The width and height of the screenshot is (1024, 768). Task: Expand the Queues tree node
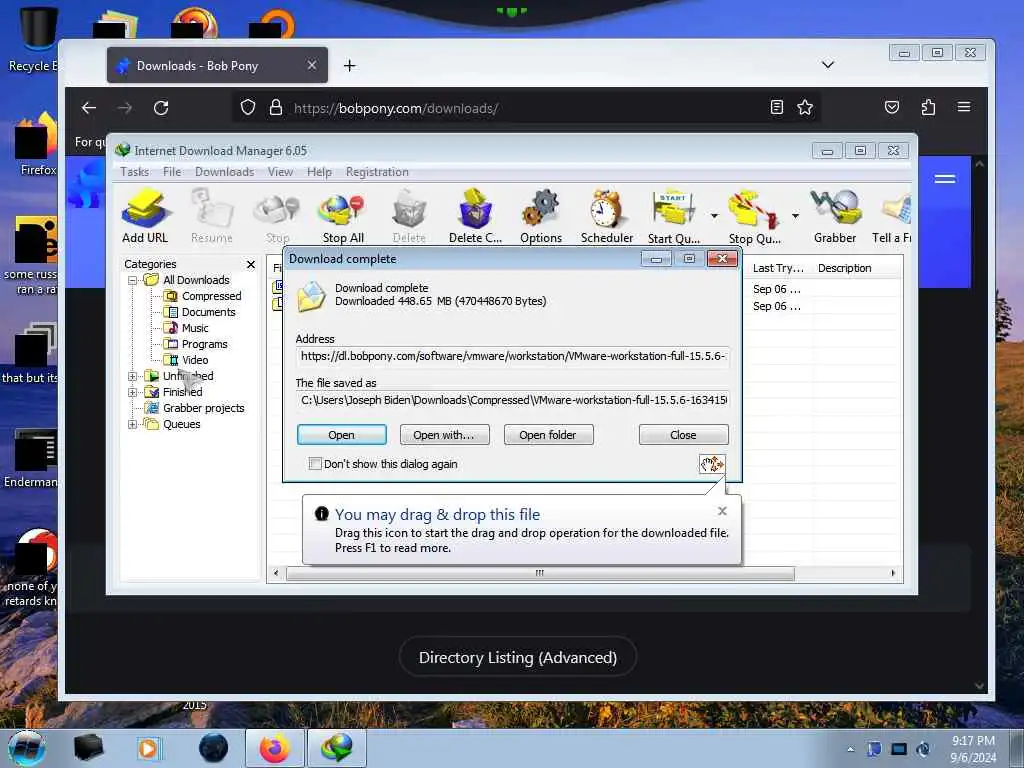coord(133,424)
